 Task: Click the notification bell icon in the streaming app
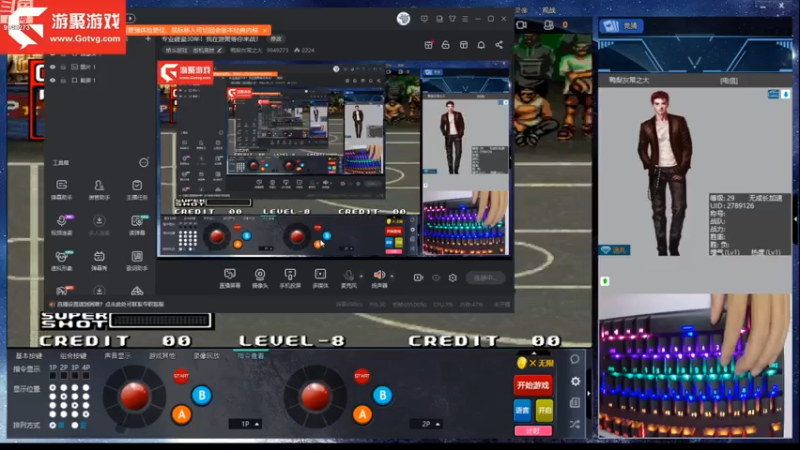point(481,45)
